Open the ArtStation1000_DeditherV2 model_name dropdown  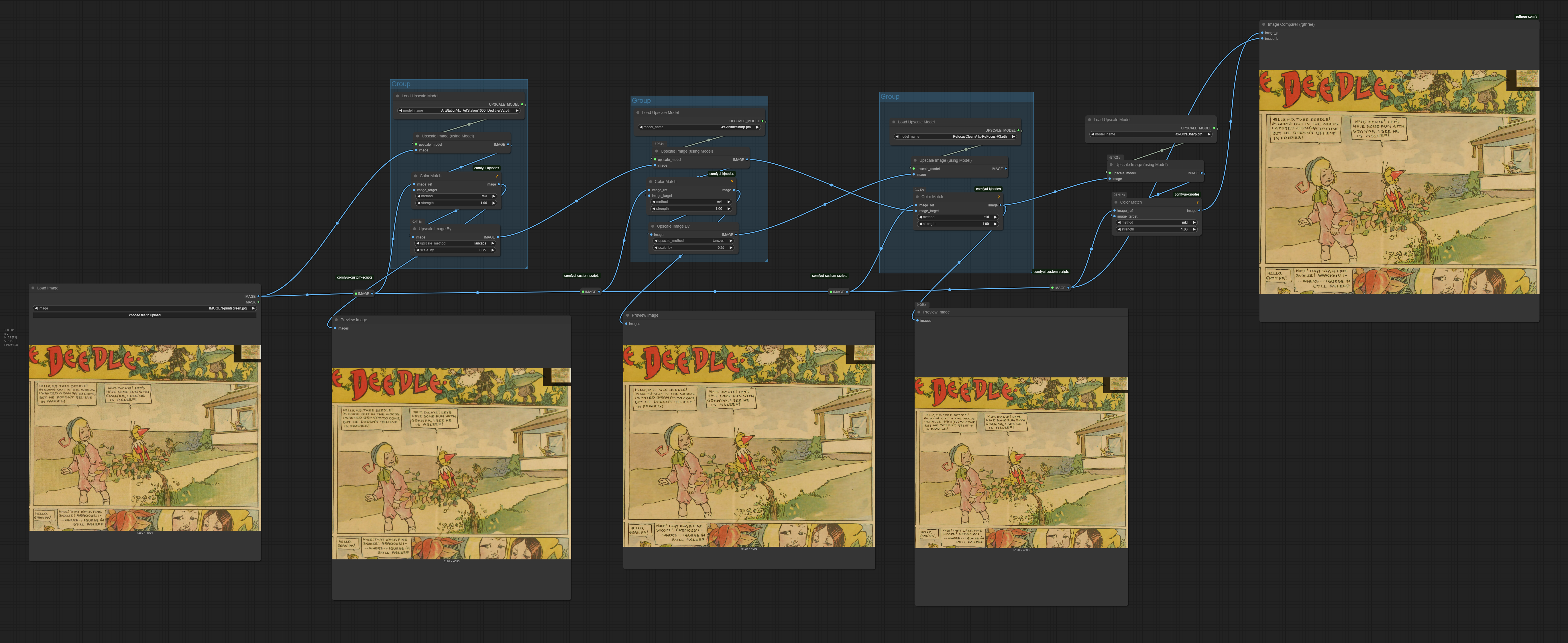pos(459,111)
